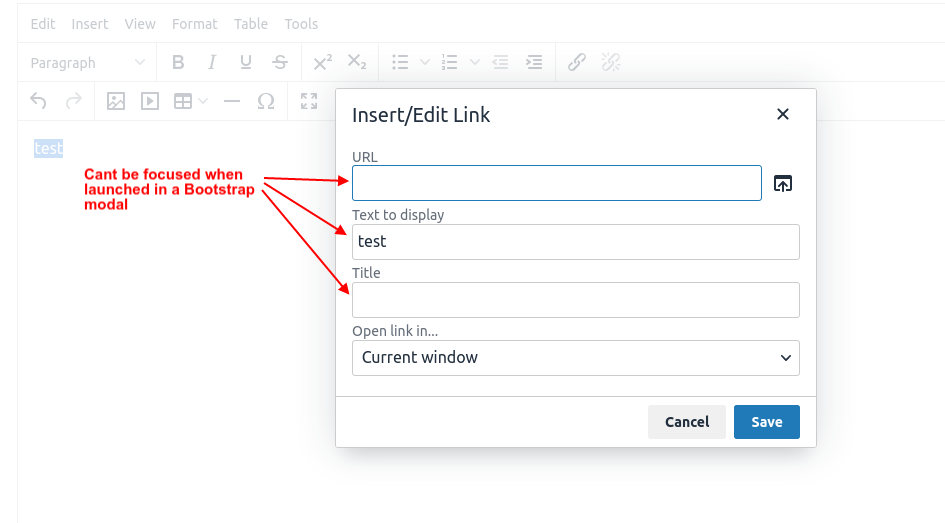Insert a bullet list
The width and height of the screenshot is (945, 523).
click(x=400, y=62)
